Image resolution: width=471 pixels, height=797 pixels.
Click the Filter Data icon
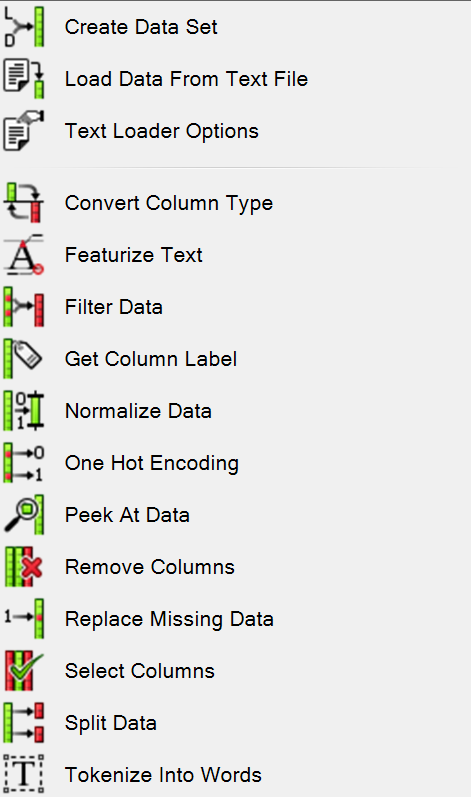pos(23,306)
